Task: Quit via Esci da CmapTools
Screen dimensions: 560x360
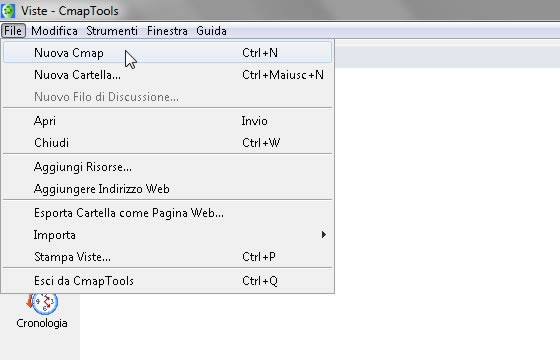Action: 168,281
